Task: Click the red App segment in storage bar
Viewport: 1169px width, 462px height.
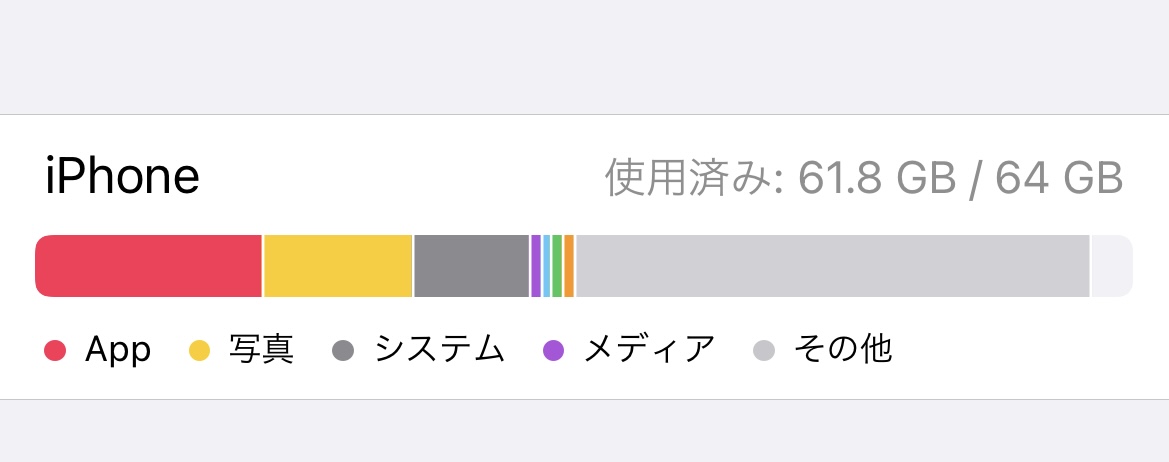Action: point(148,266)
